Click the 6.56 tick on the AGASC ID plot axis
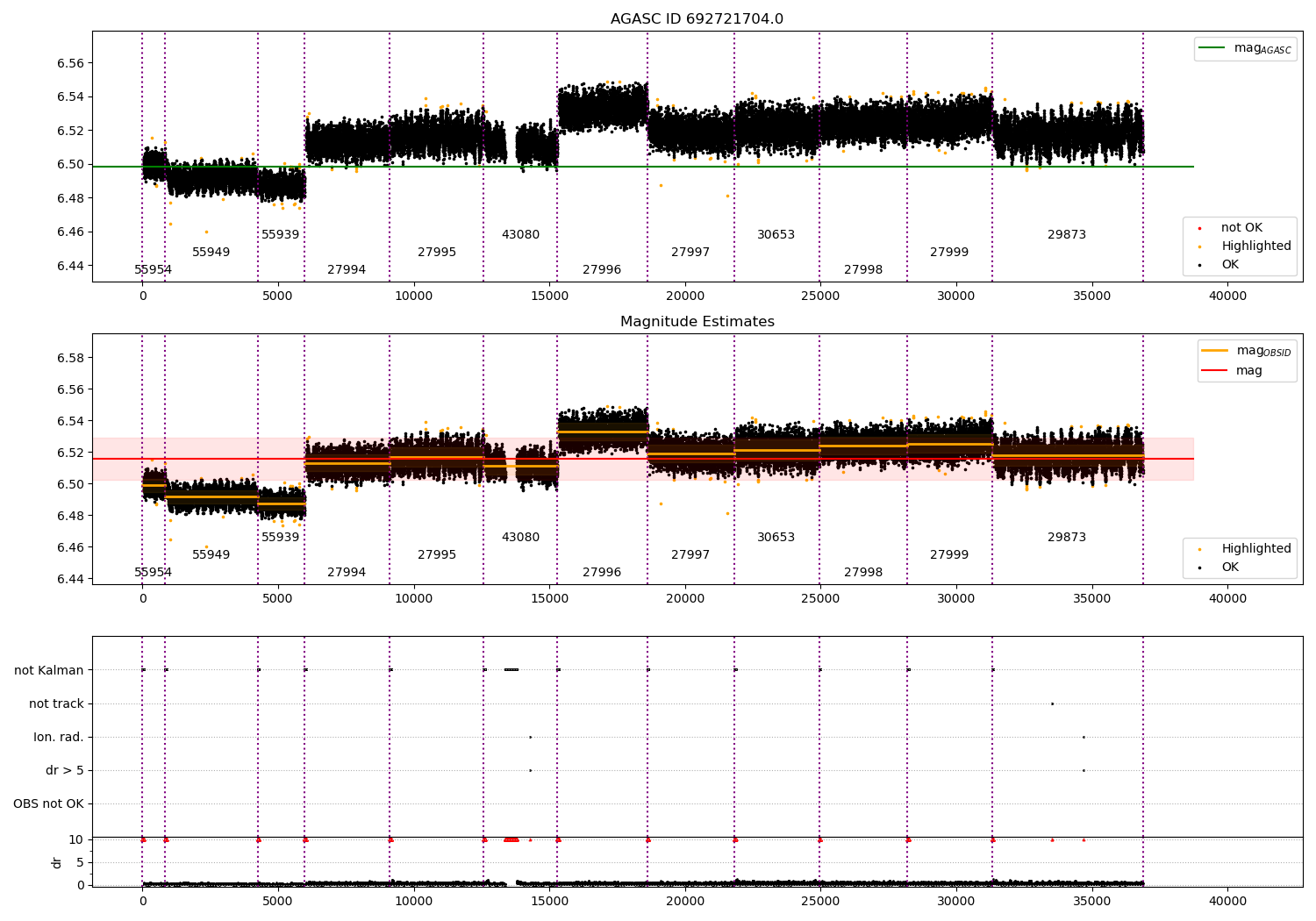This screenshot has width=1316, height=921. coord(71,63)
